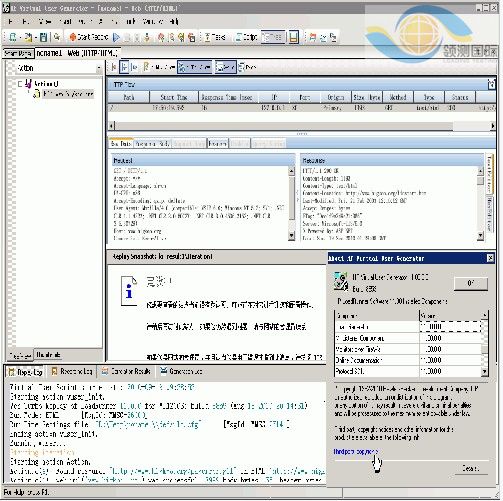Viewport: 503px width, 501px height.
Task: Open the View menu
Action: [45, 22]
